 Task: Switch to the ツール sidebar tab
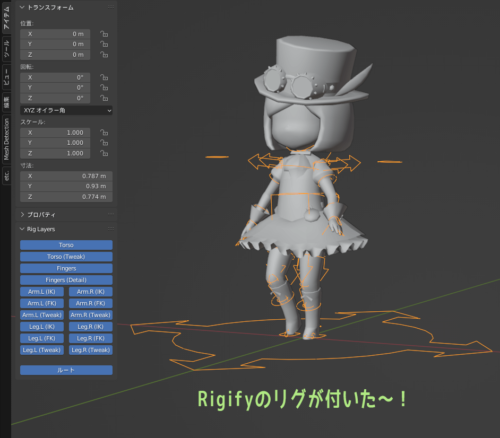point(6,49)
